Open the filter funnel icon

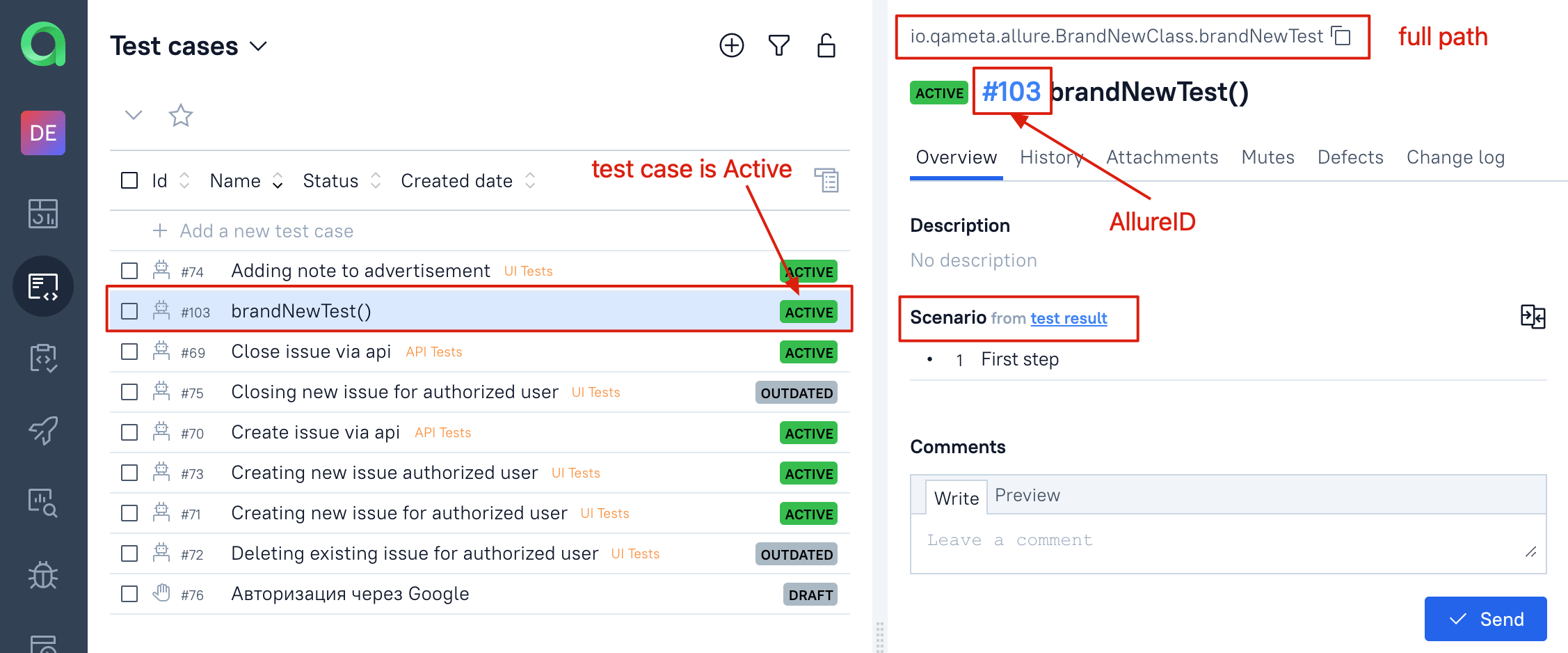pyautogui.click(x=779, y=46)
